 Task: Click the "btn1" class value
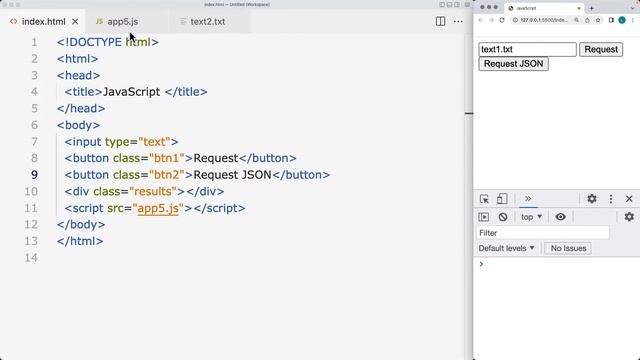[x=167, y=158]
